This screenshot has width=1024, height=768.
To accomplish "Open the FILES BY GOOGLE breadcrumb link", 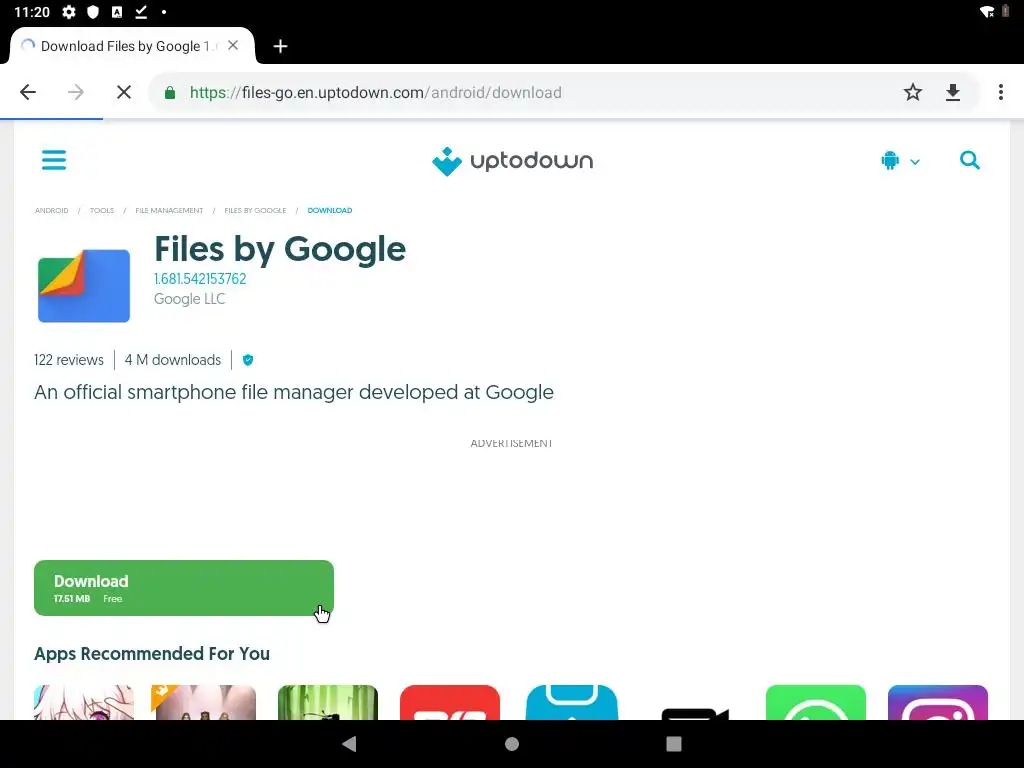I will point(255,210).
